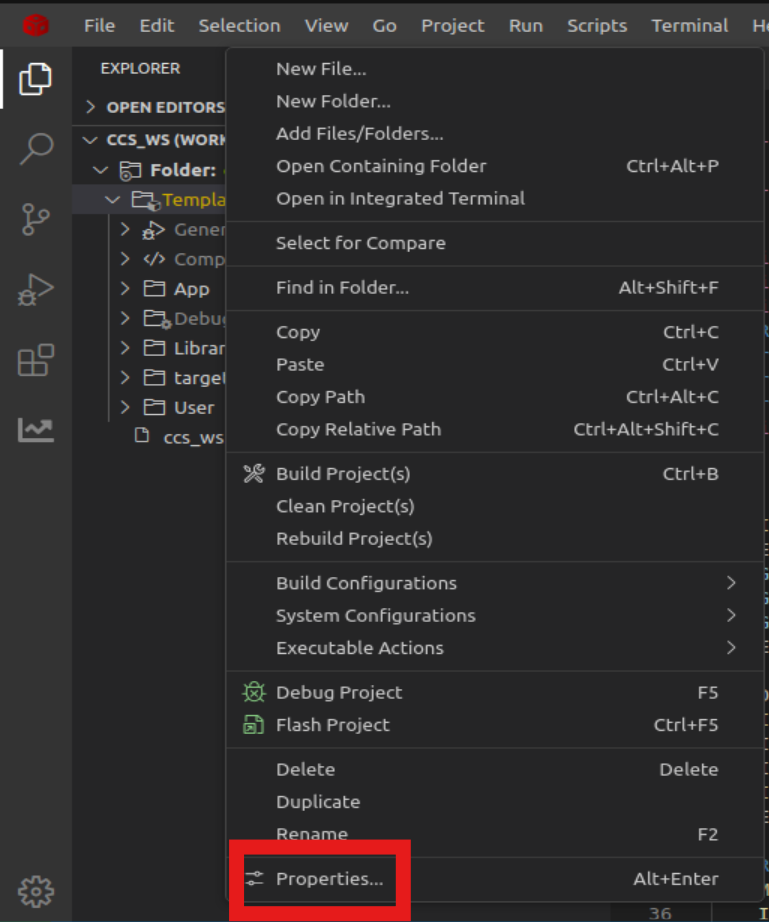Screen dimensions: 769x922
Task: Click the EXPLORER panel title
Action: coord(140,68)
